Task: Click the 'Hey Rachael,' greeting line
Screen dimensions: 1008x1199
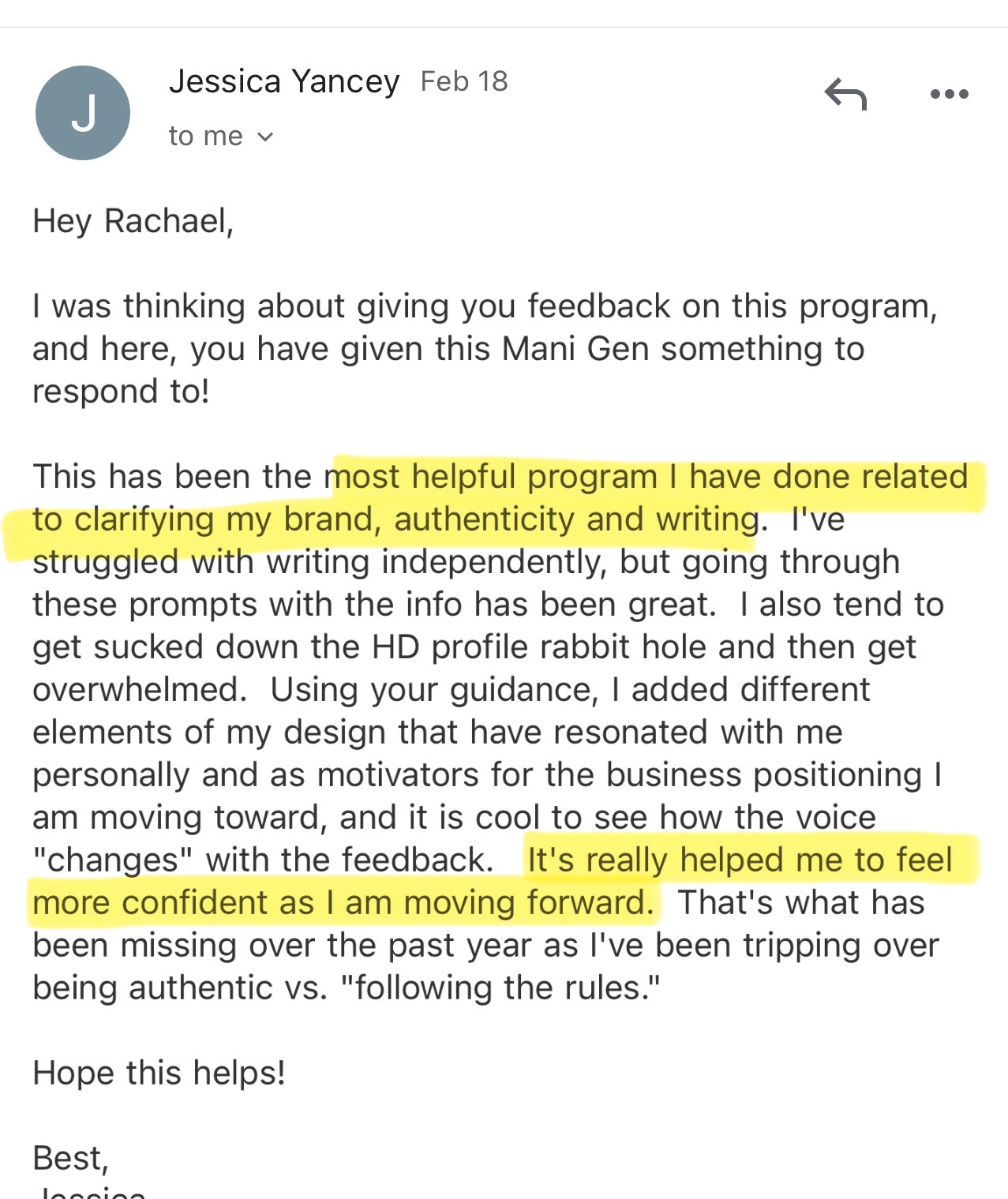Action: [133, 222]
